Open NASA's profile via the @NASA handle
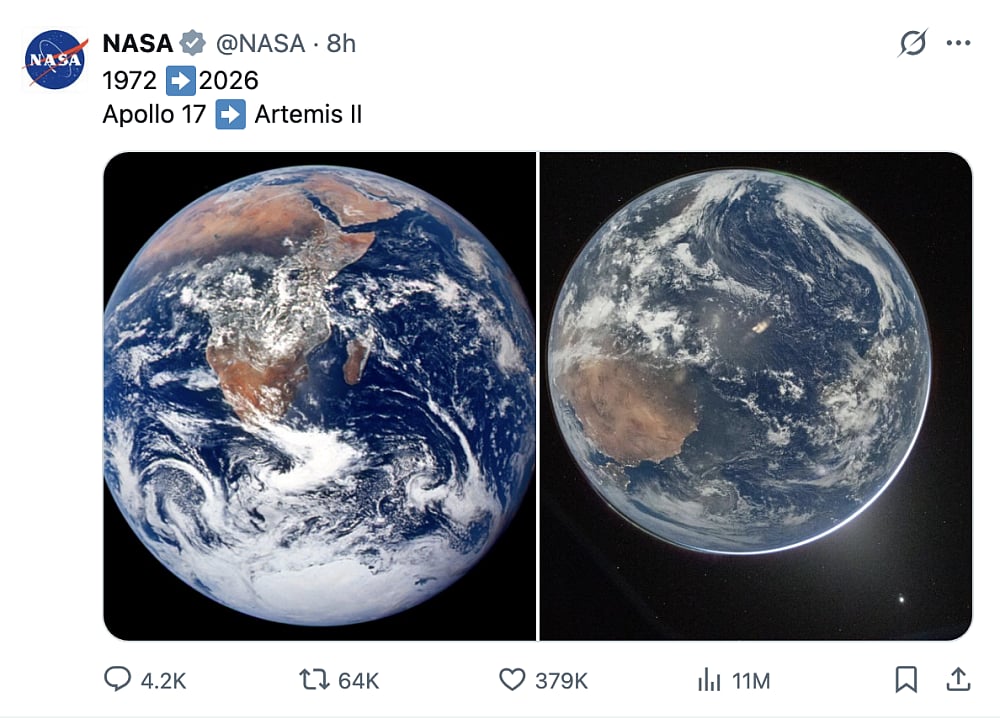 pos(263,43)
